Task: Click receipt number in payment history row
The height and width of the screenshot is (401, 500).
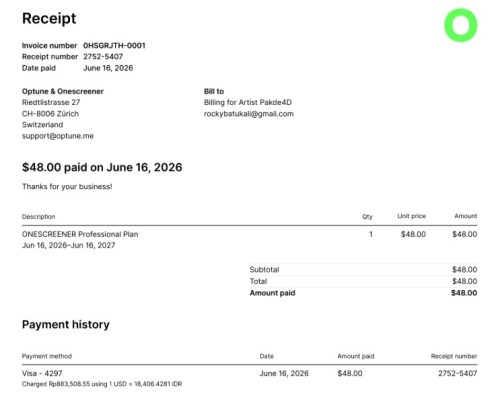Action: (x=457, y=373)
